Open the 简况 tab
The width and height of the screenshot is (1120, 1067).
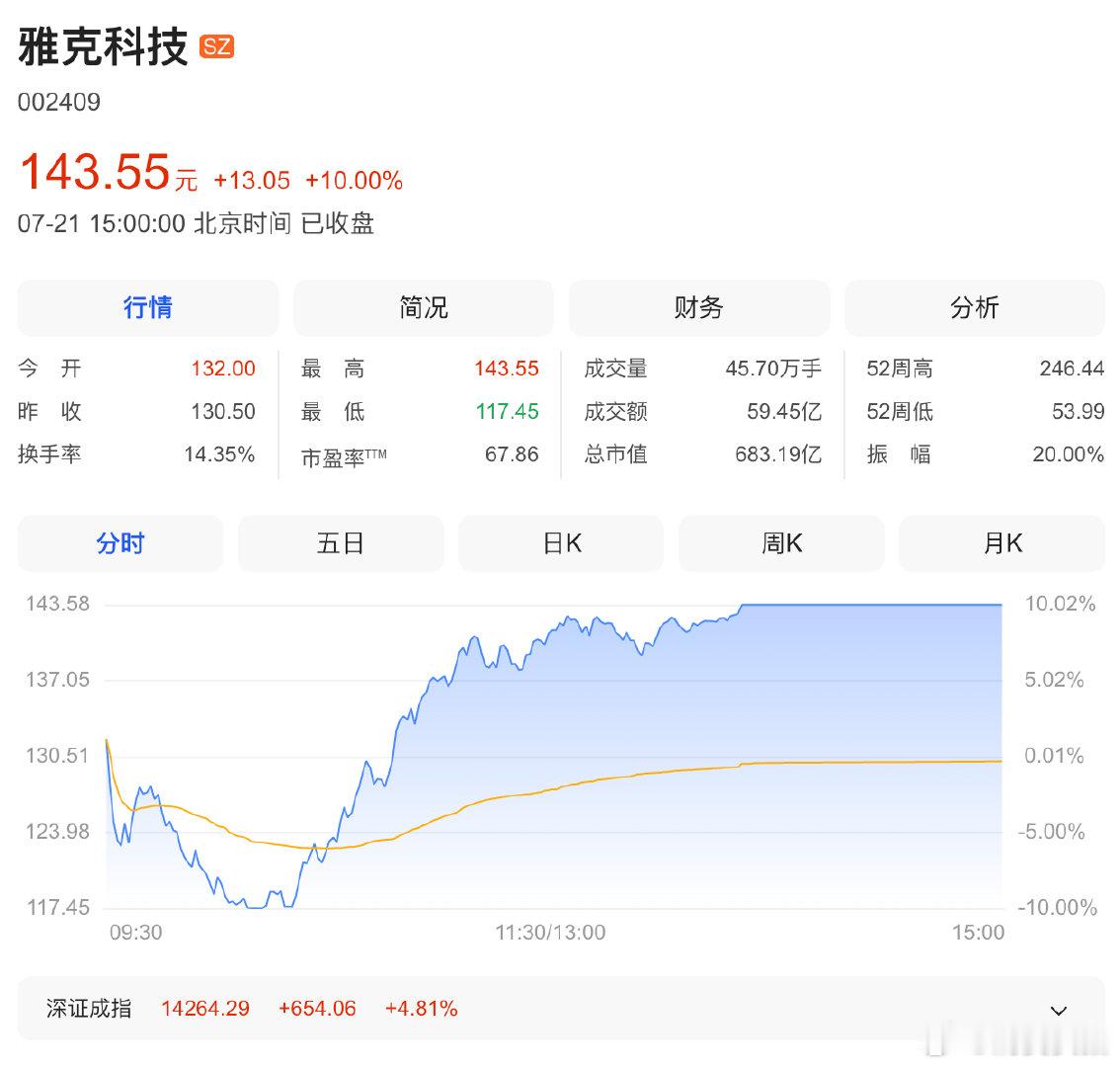point(424,307)
